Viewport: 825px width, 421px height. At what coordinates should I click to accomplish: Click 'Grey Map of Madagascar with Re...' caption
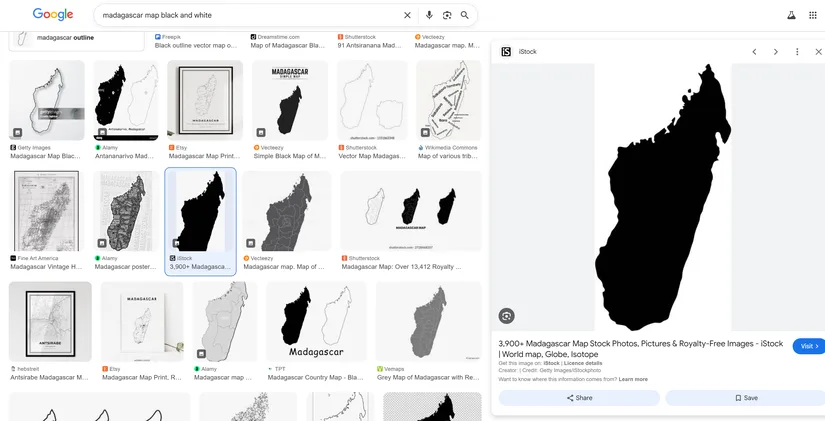tap(428, 377)
